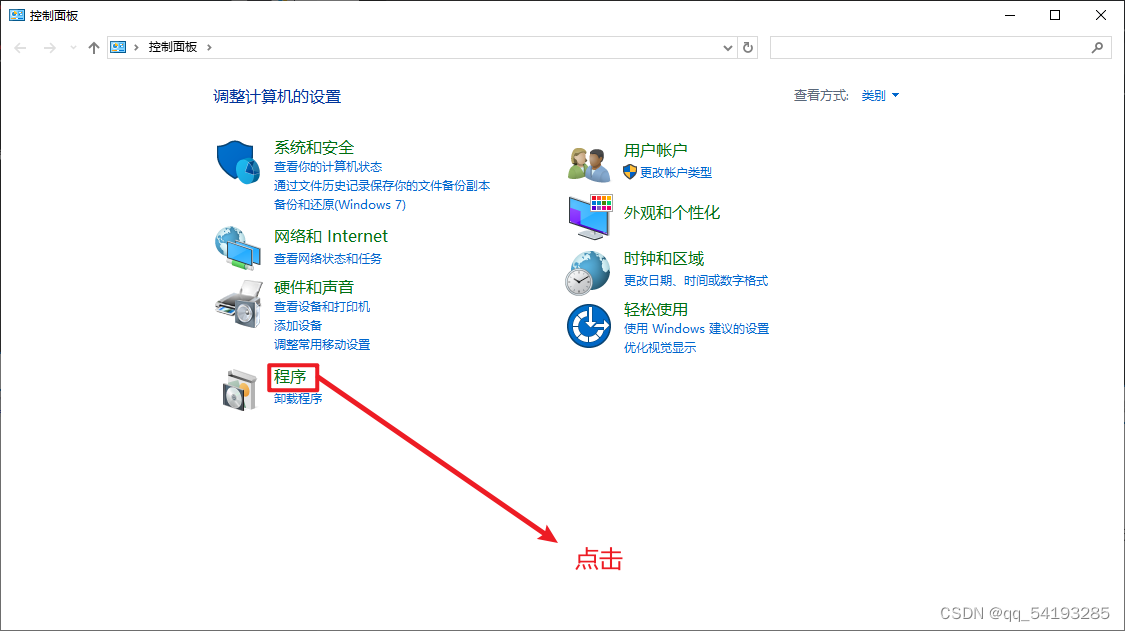Click 使用 Windows 建议的设置
The height and width of the screenshot is (631, 1125).
point(697,328)
